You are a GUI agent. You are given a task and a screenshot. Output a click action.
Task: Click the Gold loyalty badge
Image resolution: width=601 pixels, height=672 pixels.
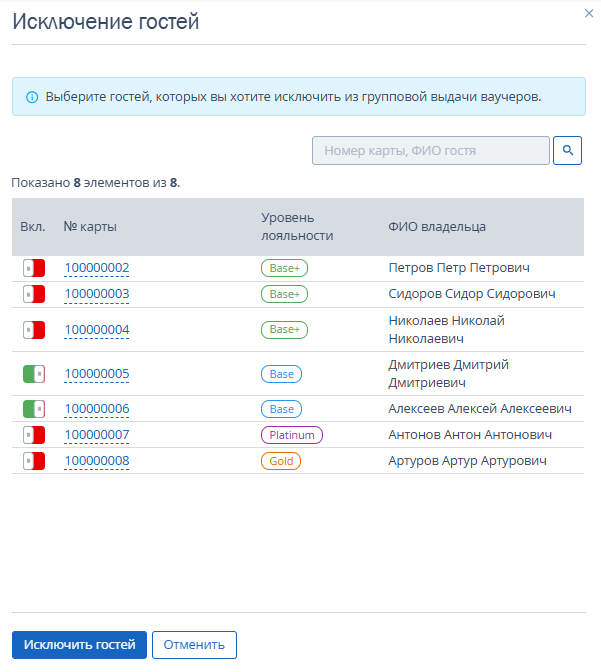tap(281, 461)
